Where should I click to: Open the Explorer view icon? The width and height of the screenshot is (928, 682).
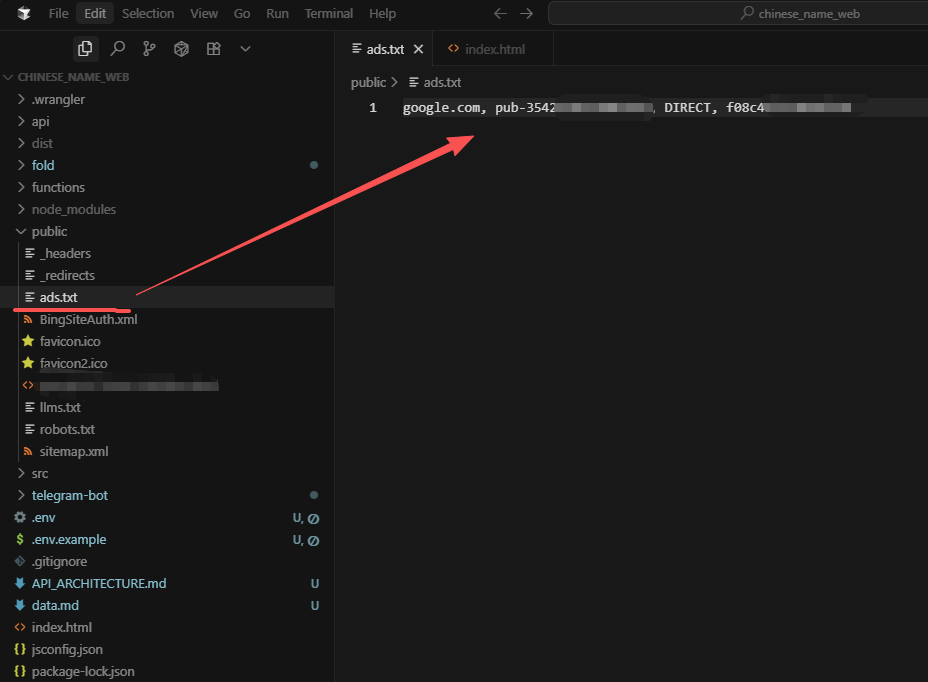coord(85,48)
